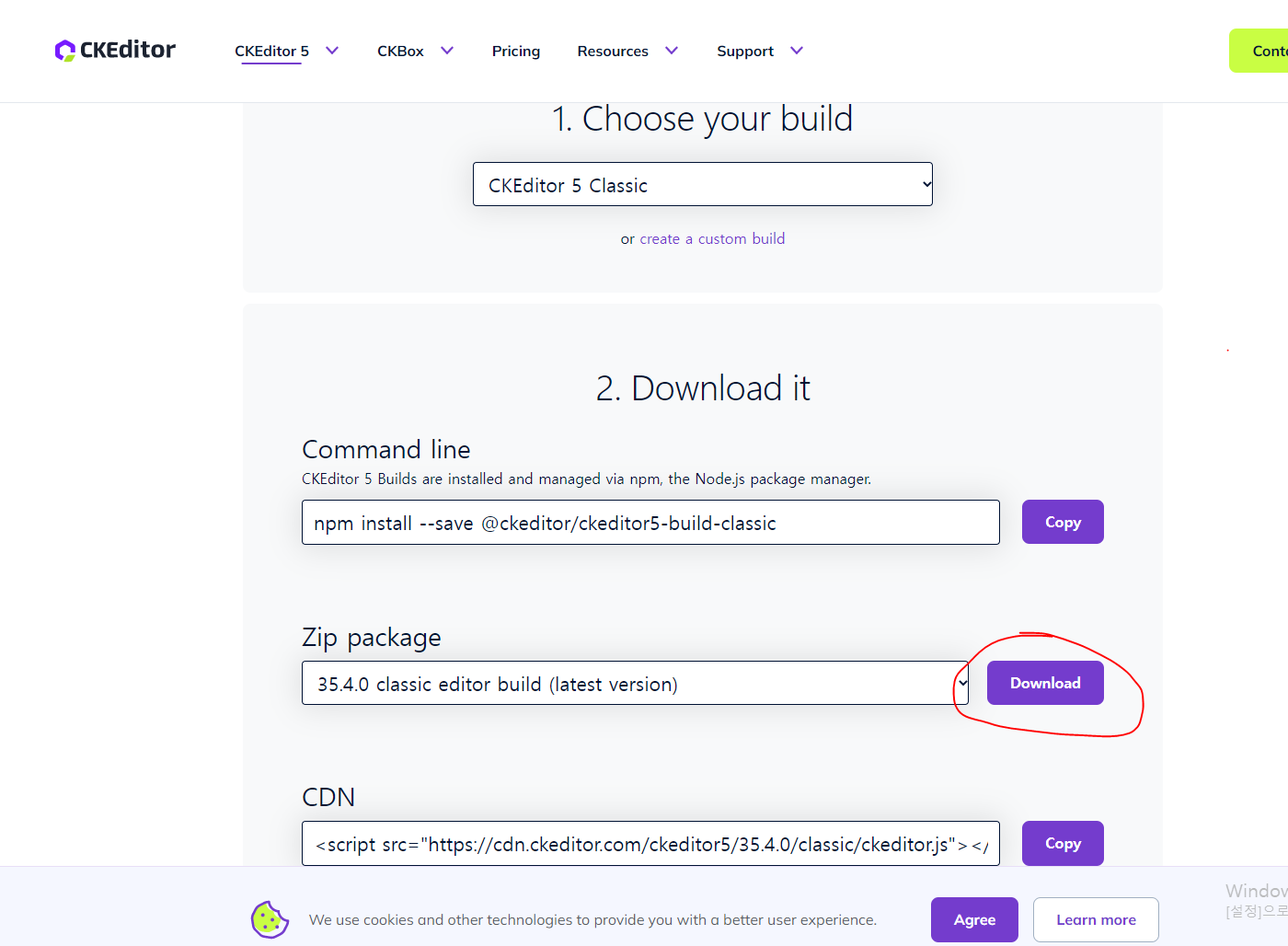Screen dimensions: 1288x946
Task: Open the CKEditor 5 Classic build dropdown
Action: [703, 184]
